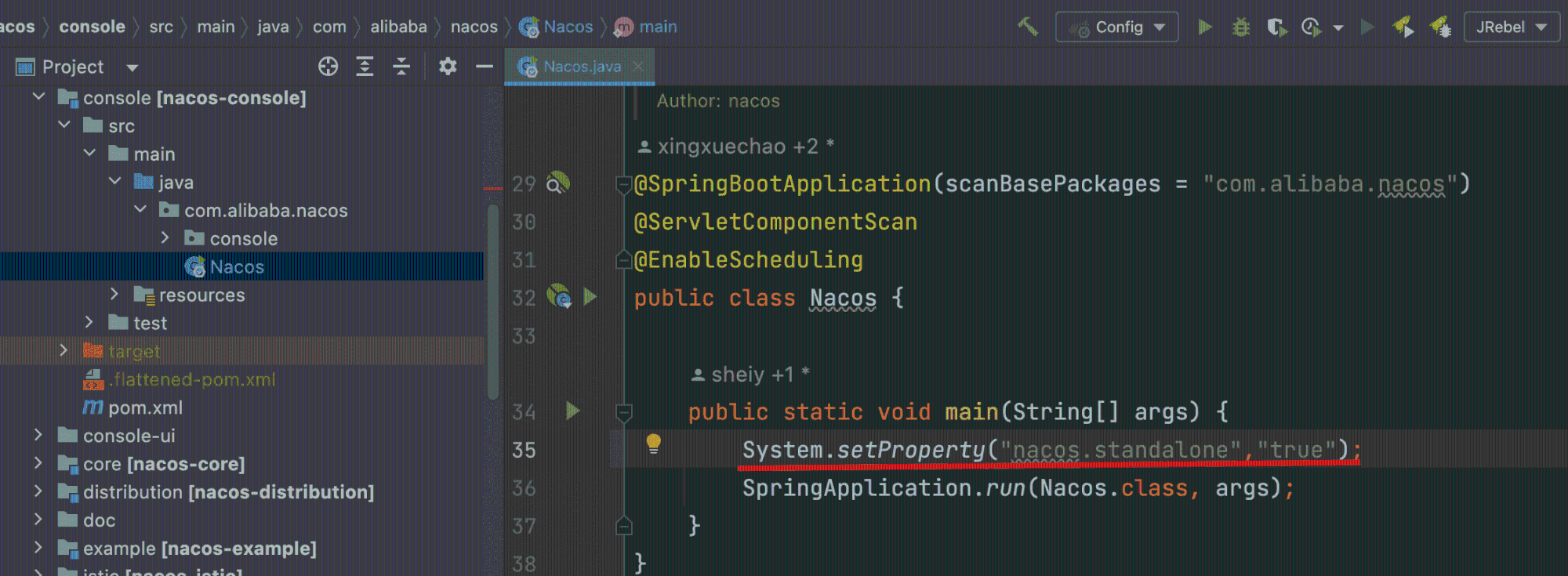Click the Project tool window icon
Image resolution: width=1568 pixels, height=576 pixels.
click(25, 67)
